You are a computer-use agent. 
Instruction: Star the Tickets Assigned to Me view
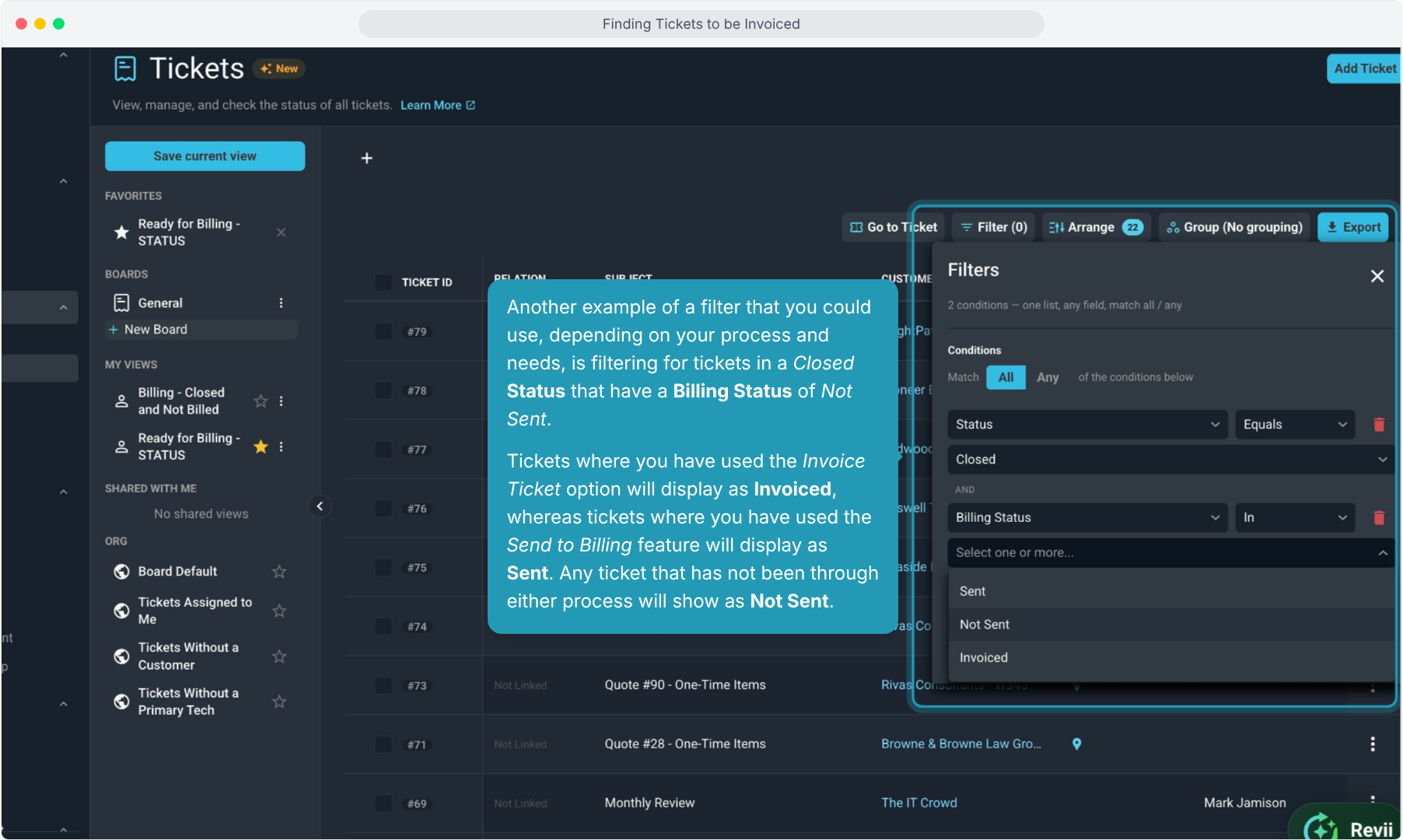tap(279, 611)
